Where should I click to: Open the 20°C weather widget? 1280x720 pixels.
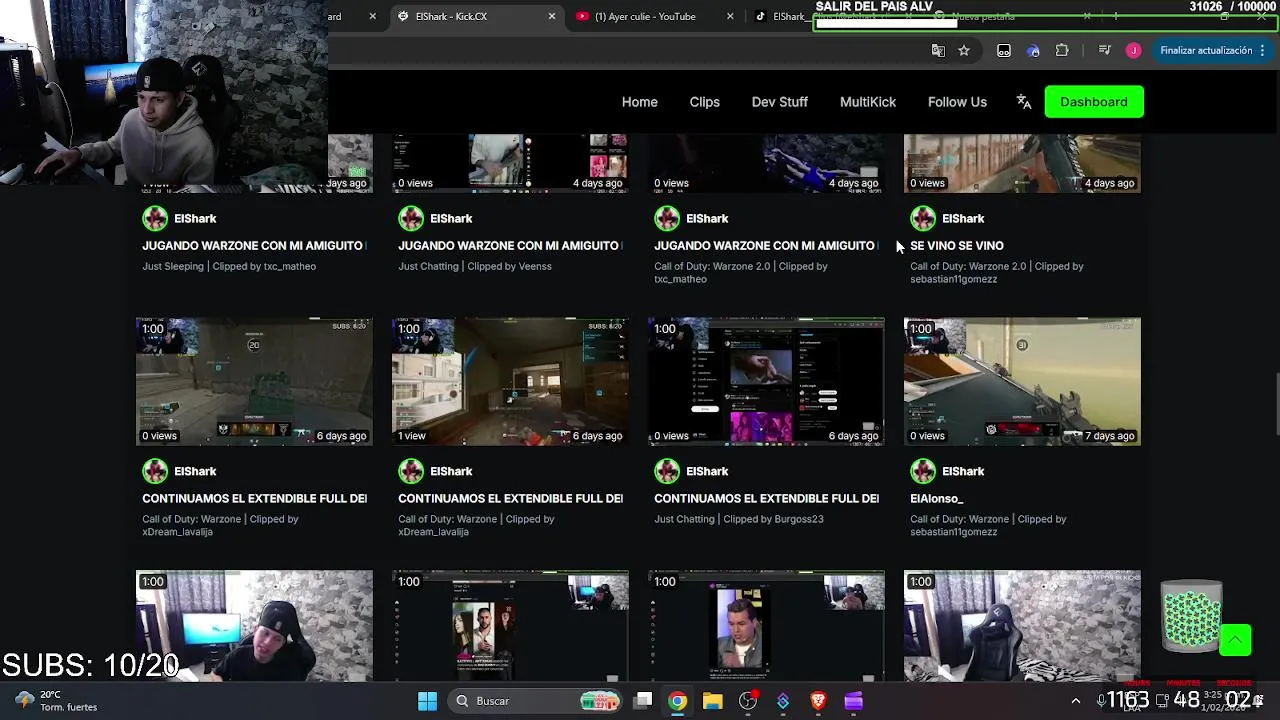pos(57,701)
